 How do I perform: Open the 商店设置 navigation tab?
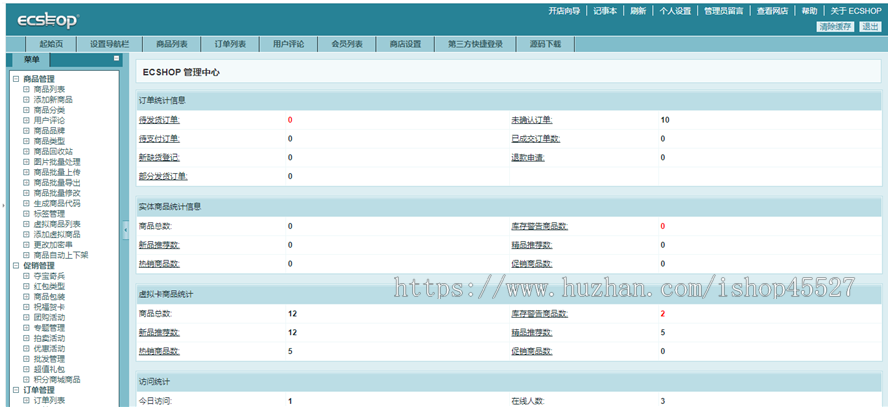pyautogui.click(x=405, y=44)
